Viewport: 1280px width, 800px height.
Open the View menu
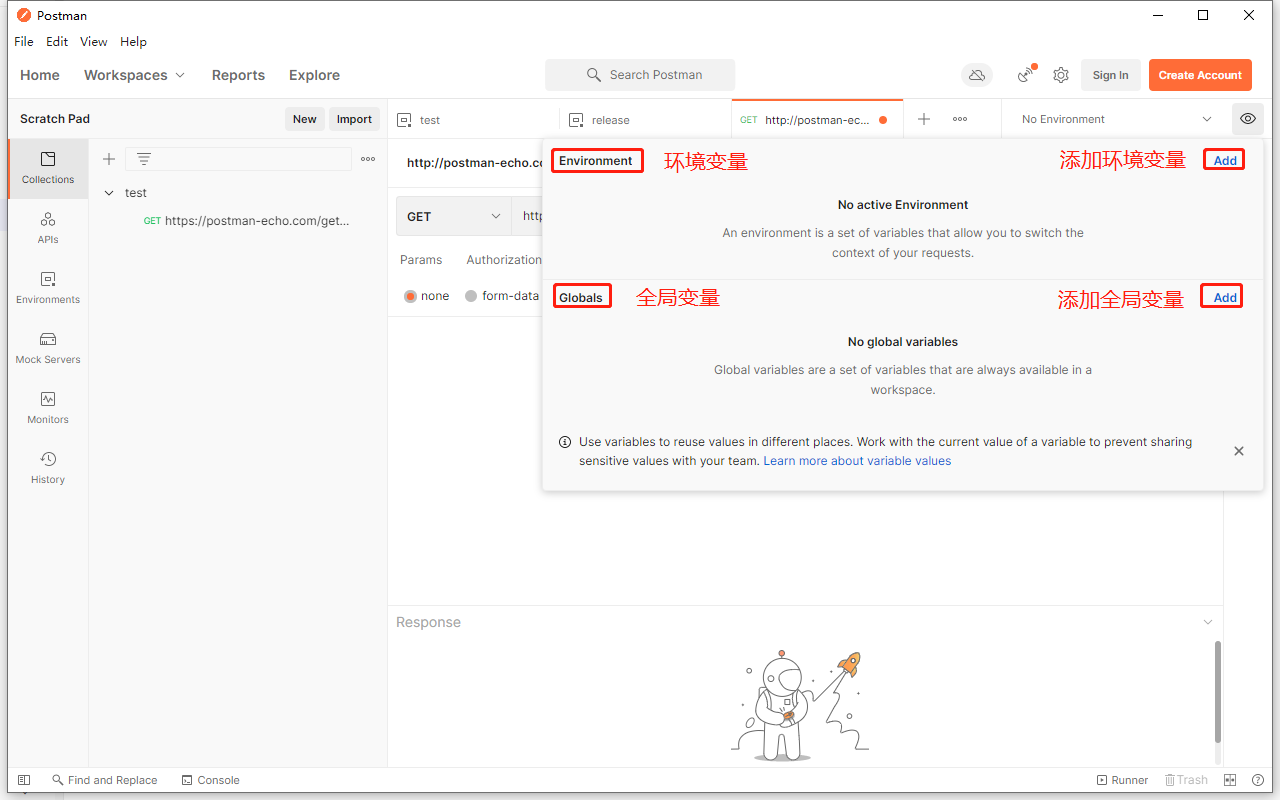click(94, 42)
